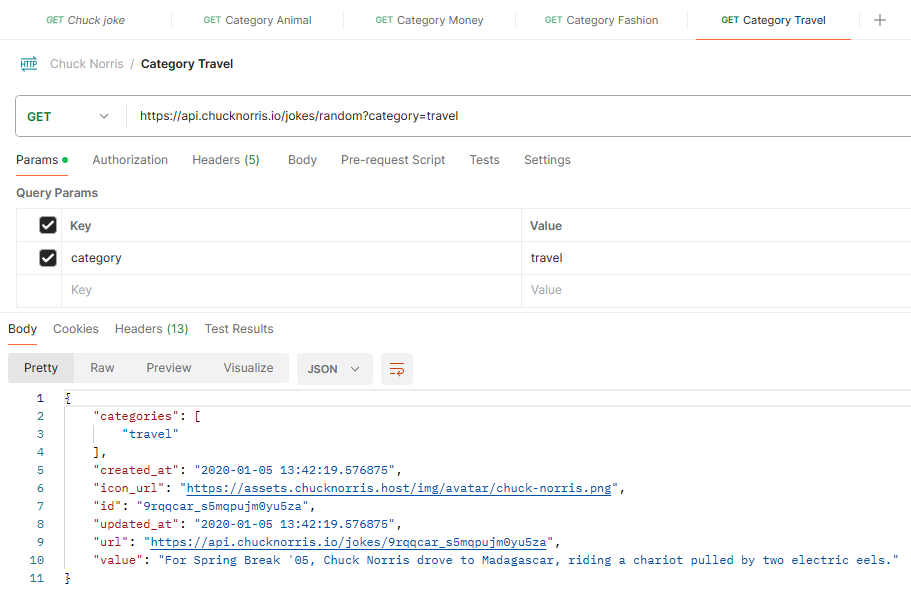Click the Category Travel request title
This screenshot has width=911, height=592.
coord(187,64)
